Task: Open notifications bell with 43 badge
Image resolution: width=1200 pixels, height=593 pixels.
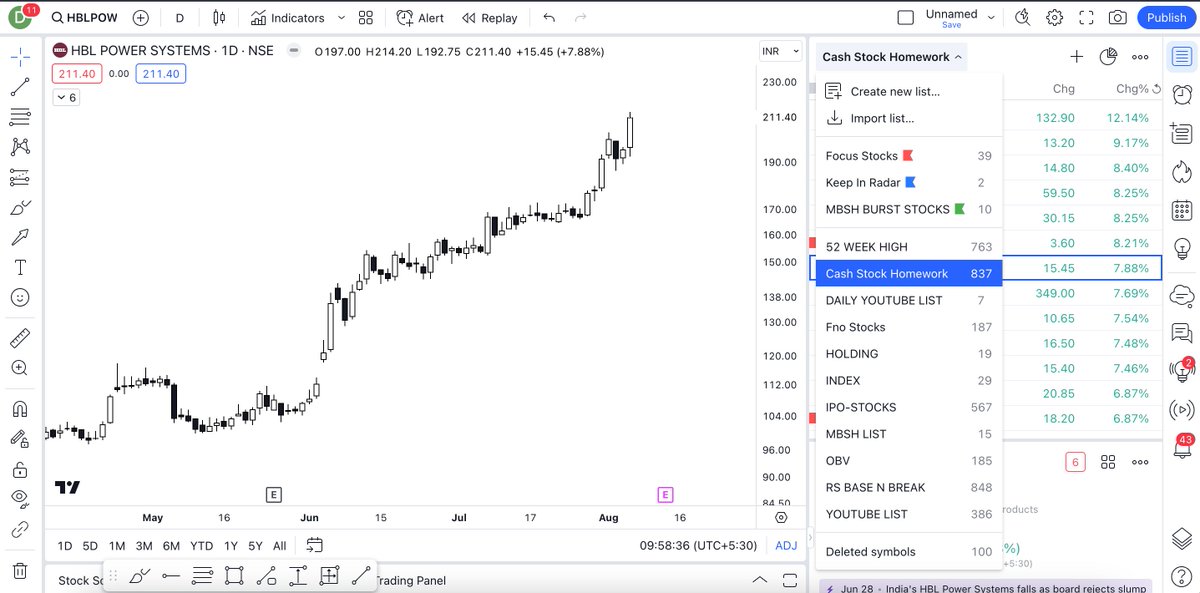Action: [1181, 449]
